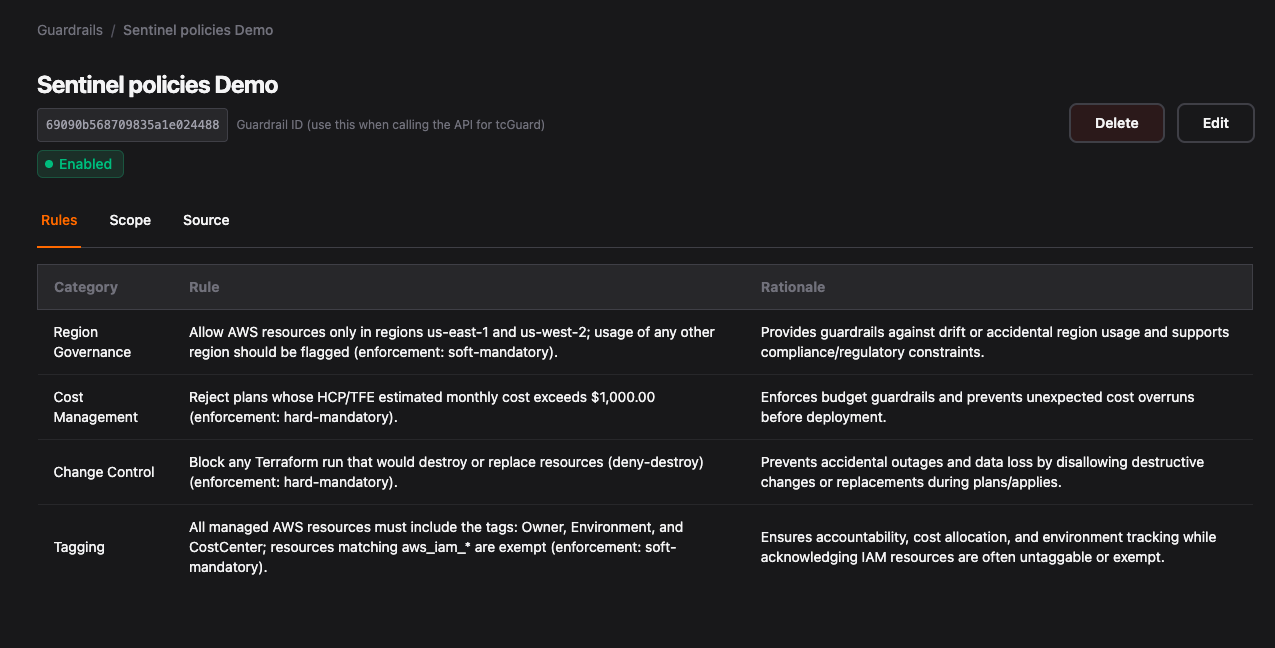Open the Edit guardrail button
The width and height of the screenshot is (1275, 648).
click(x=1215, y=123)
